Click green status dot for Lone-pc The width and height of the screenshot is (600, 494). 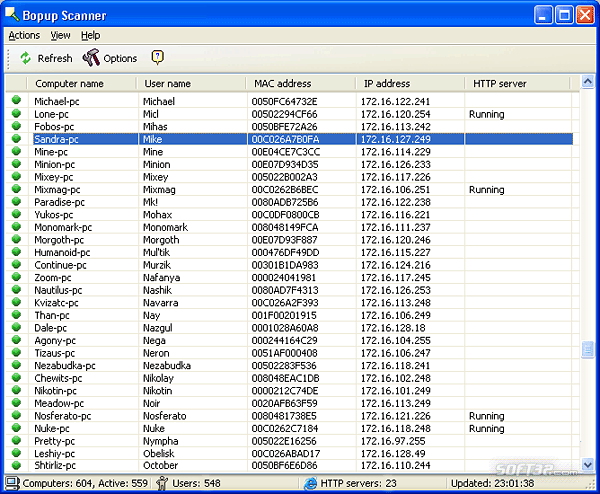(16, 113)
